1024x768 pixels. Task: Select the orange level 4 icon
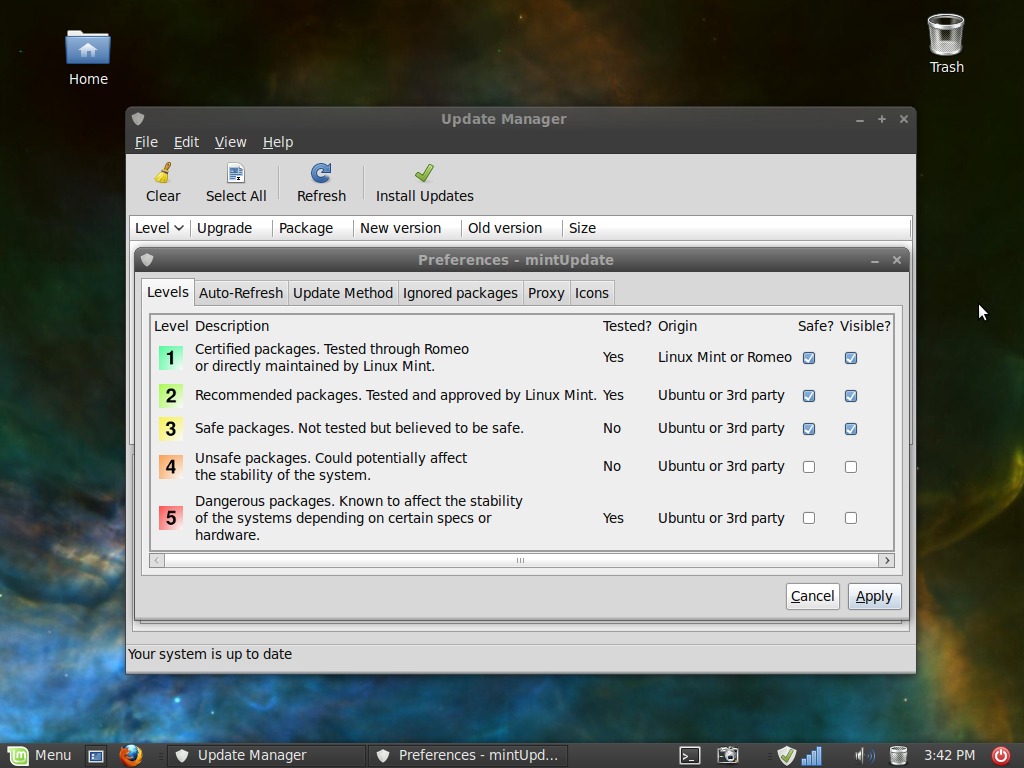(170, 466)
